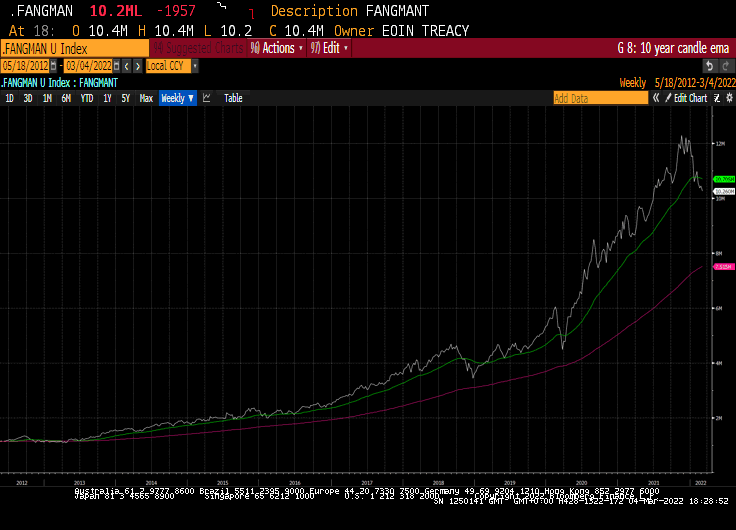Select the YTD range

point(87,98)
